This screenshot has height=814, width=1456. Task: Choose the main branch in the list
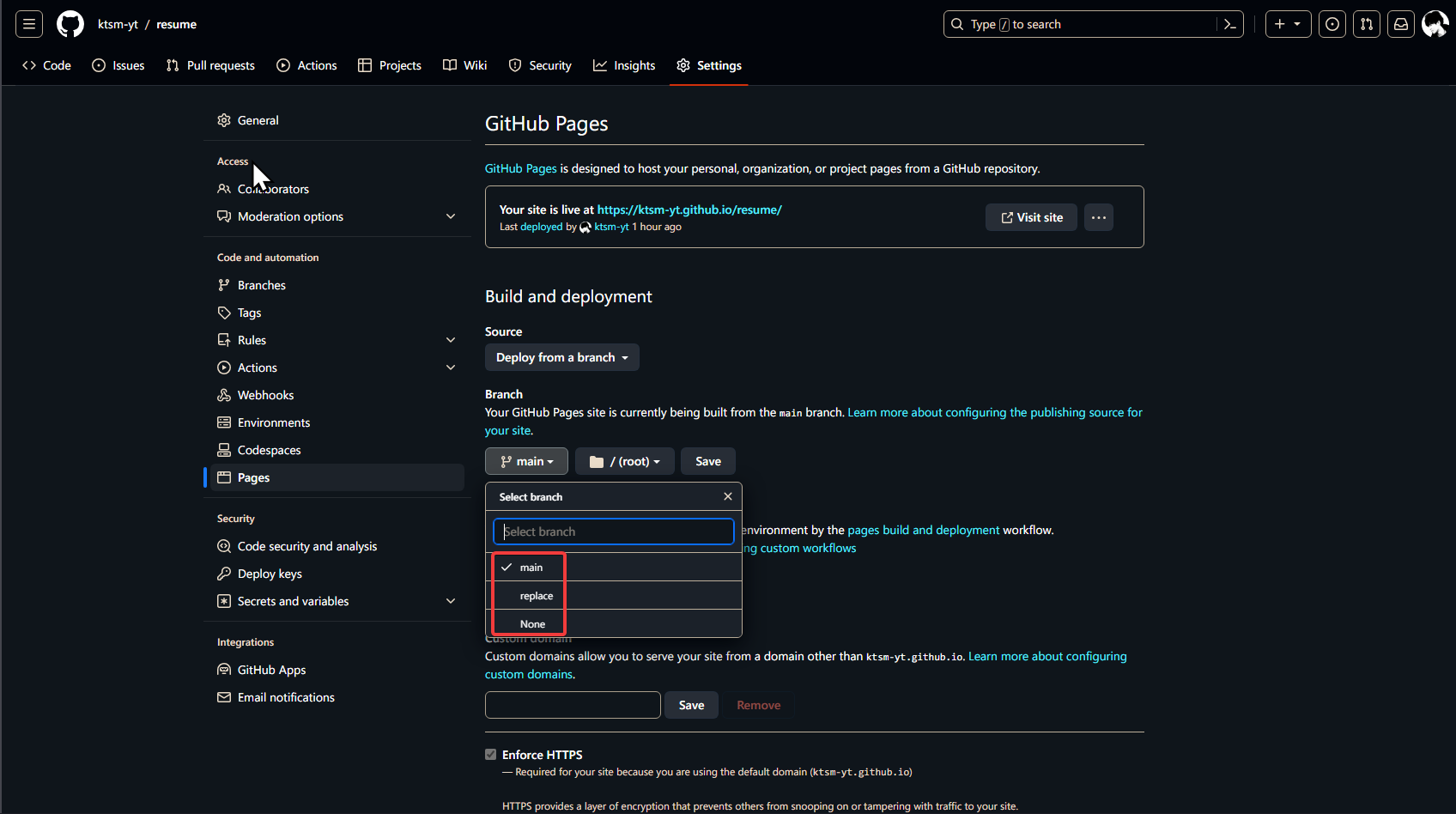[614, 568]
